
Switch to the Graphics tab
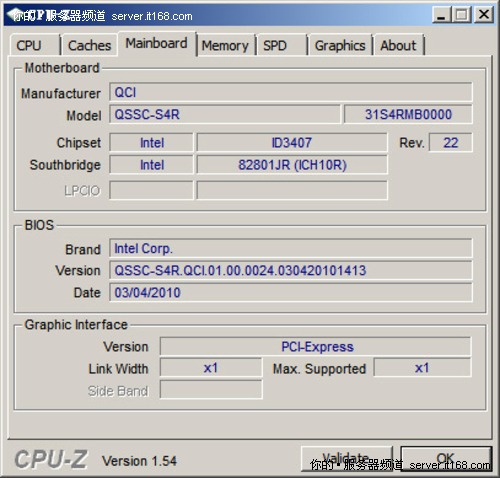point(340,45)
